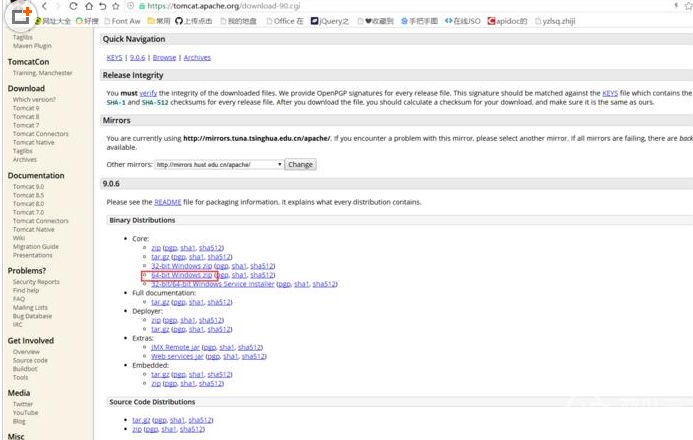Download the Web services jar
The image size is (693, 440).
177,357
